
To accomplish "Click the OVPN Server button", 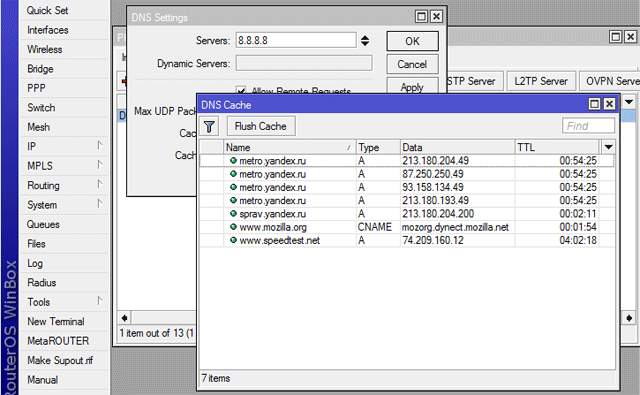I will 611,81.
